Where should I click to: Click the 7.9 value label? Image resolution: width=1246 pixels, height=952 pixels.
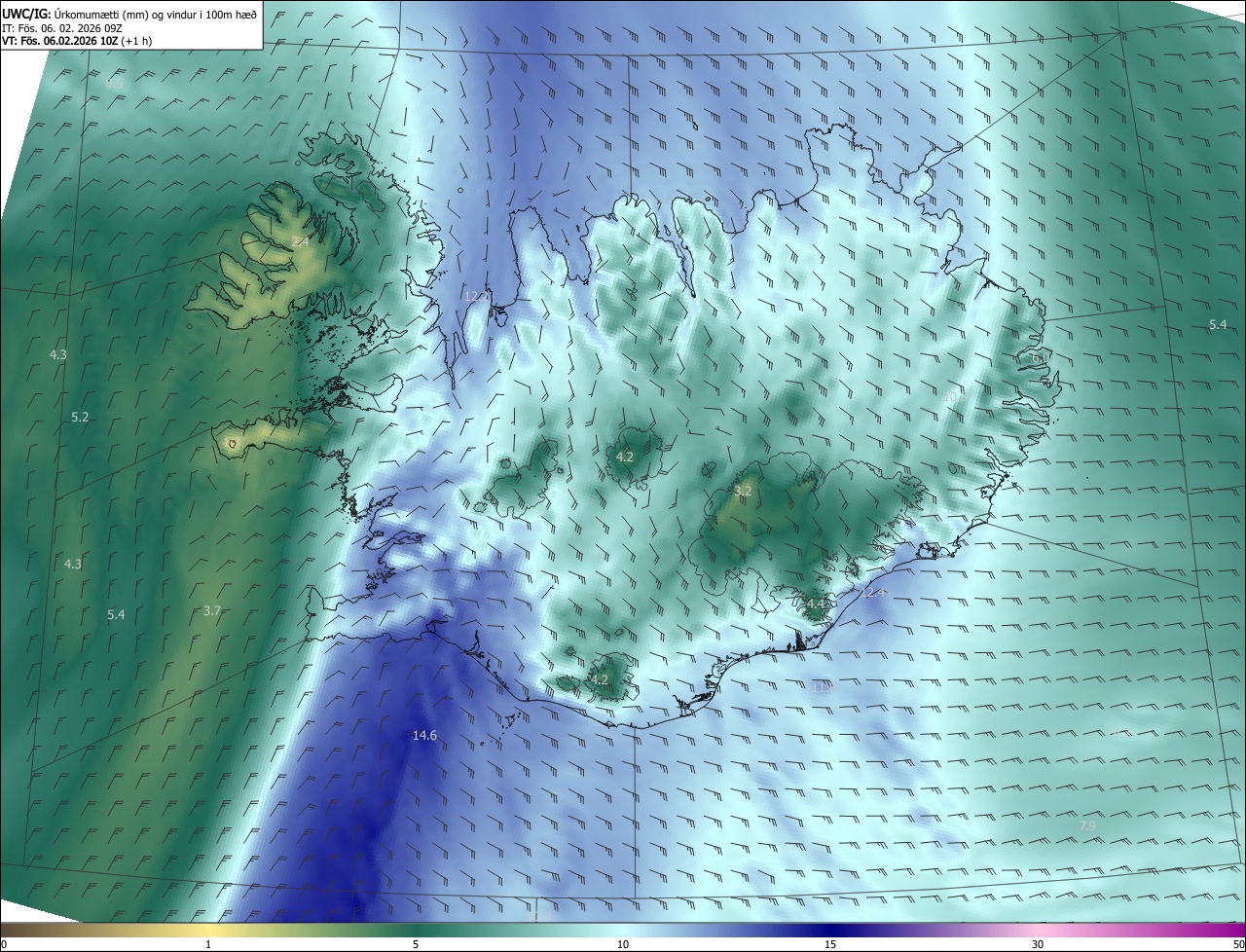[1087, 826]
